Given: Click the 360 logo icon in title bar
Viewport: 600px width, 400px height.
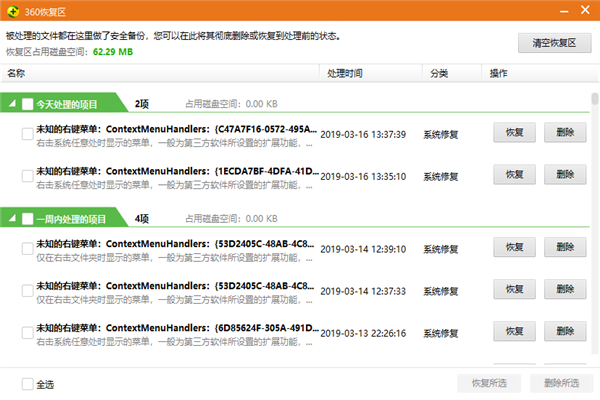Looking at the screenshot, I should pyautogui.click(x=13, y=11).
